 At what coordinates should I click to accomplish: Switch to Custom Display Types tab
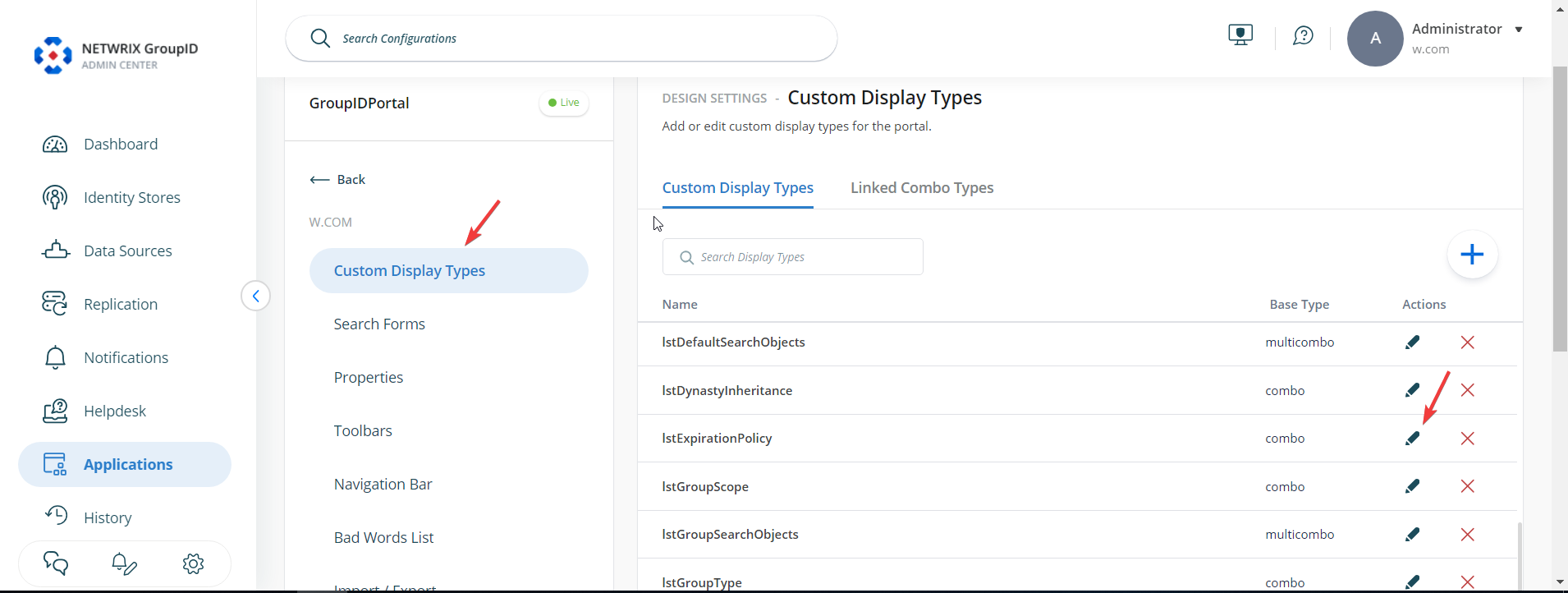(x=738, y=188)
